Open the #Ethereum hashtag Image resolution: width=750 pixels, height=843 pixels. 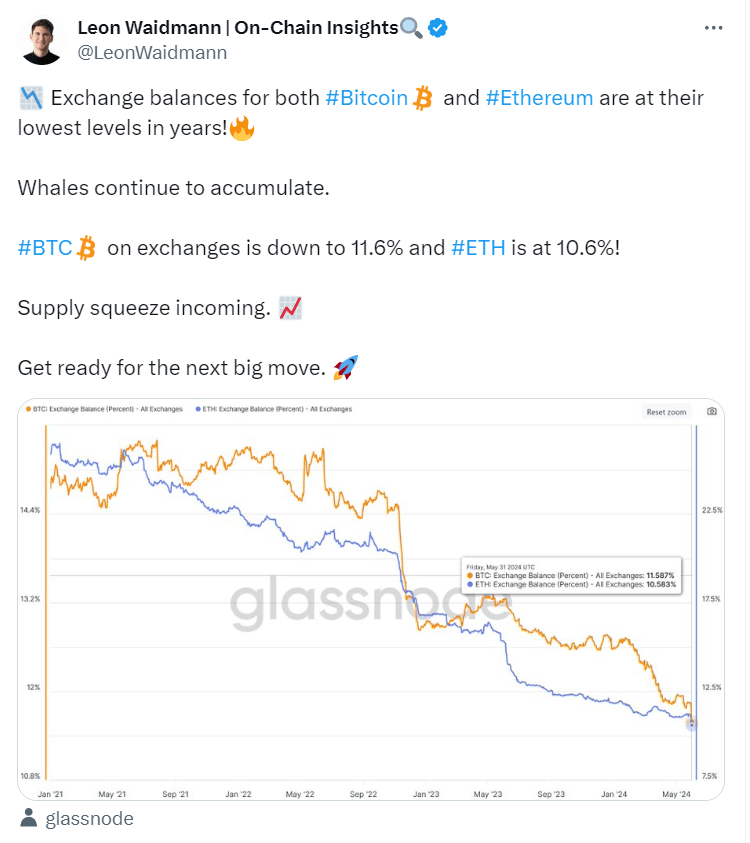pyautogui.click(x=539, y=97)
